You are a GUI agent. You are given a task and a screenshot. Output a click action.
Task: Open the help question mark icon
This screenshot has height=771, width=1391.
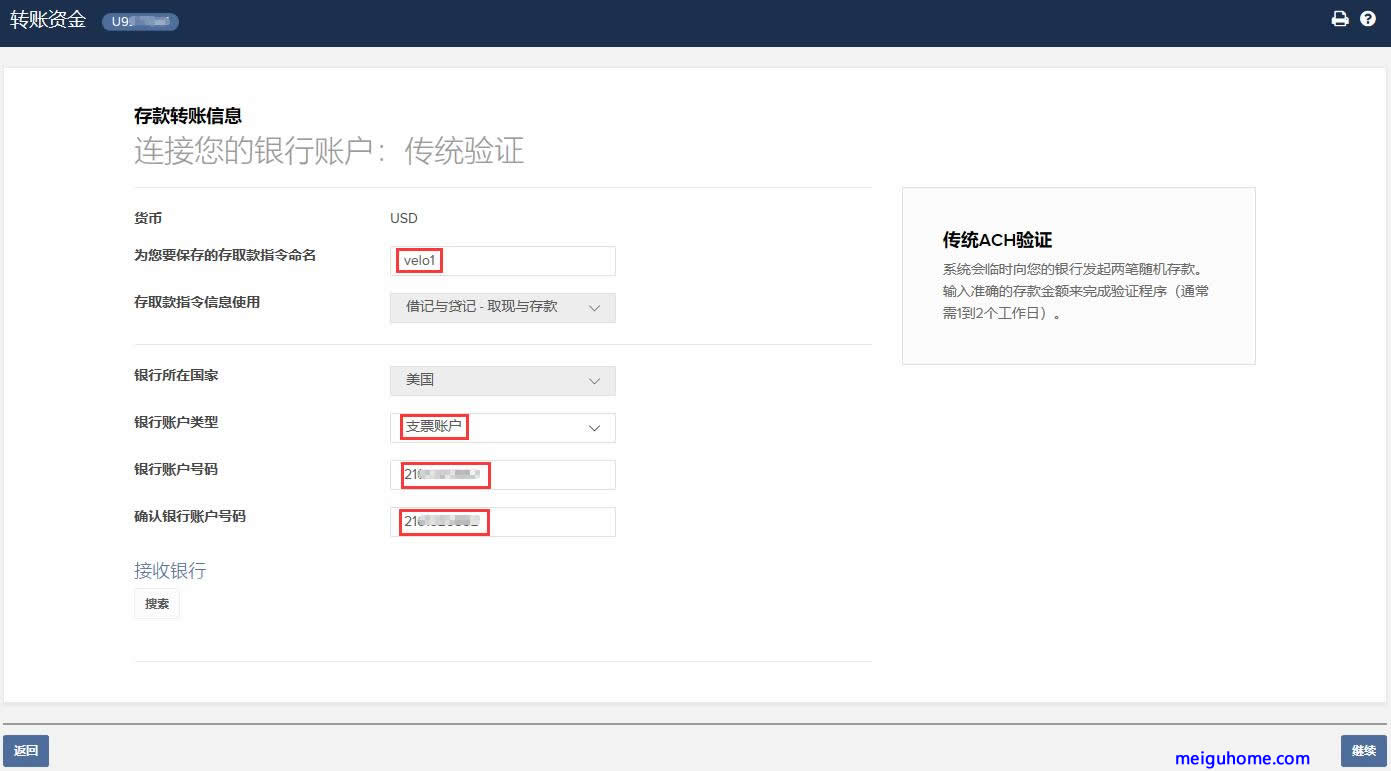[x=1368, y=19]
